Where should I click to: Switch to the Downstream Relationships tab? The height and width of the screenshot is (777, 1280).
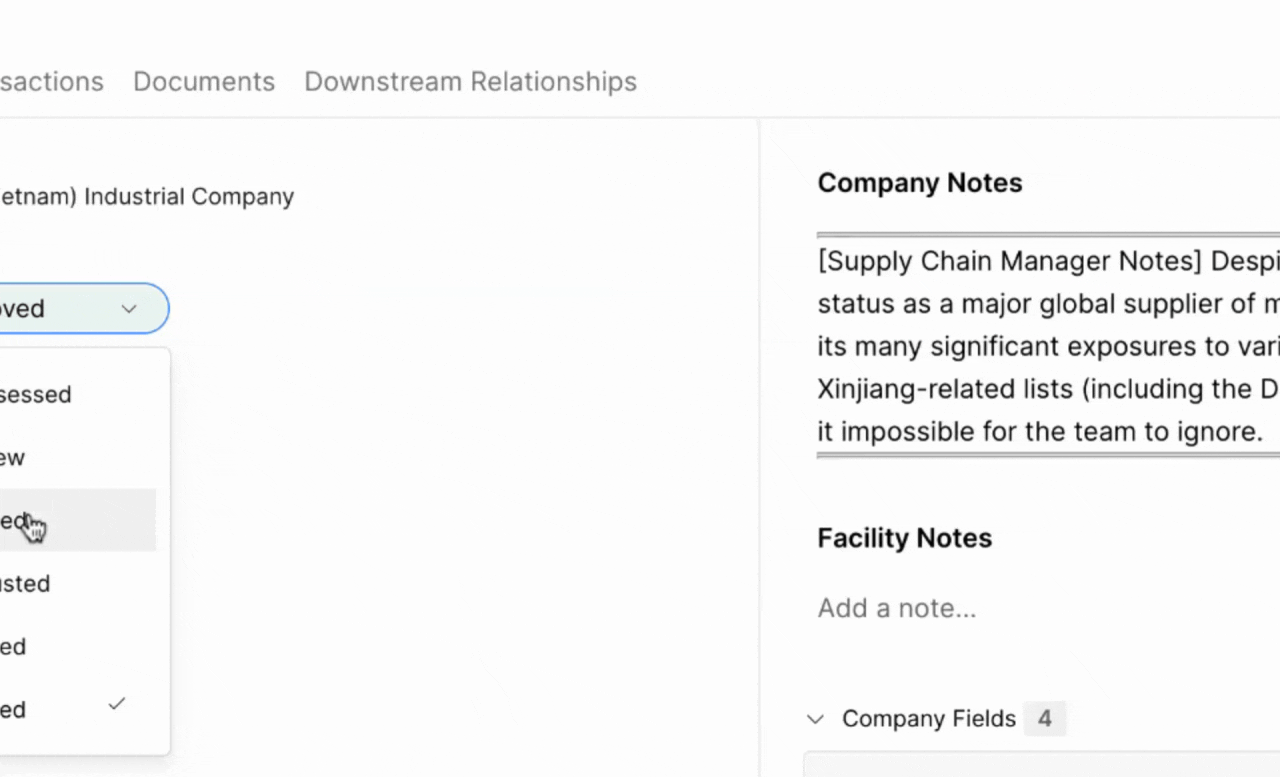[470, 82]
